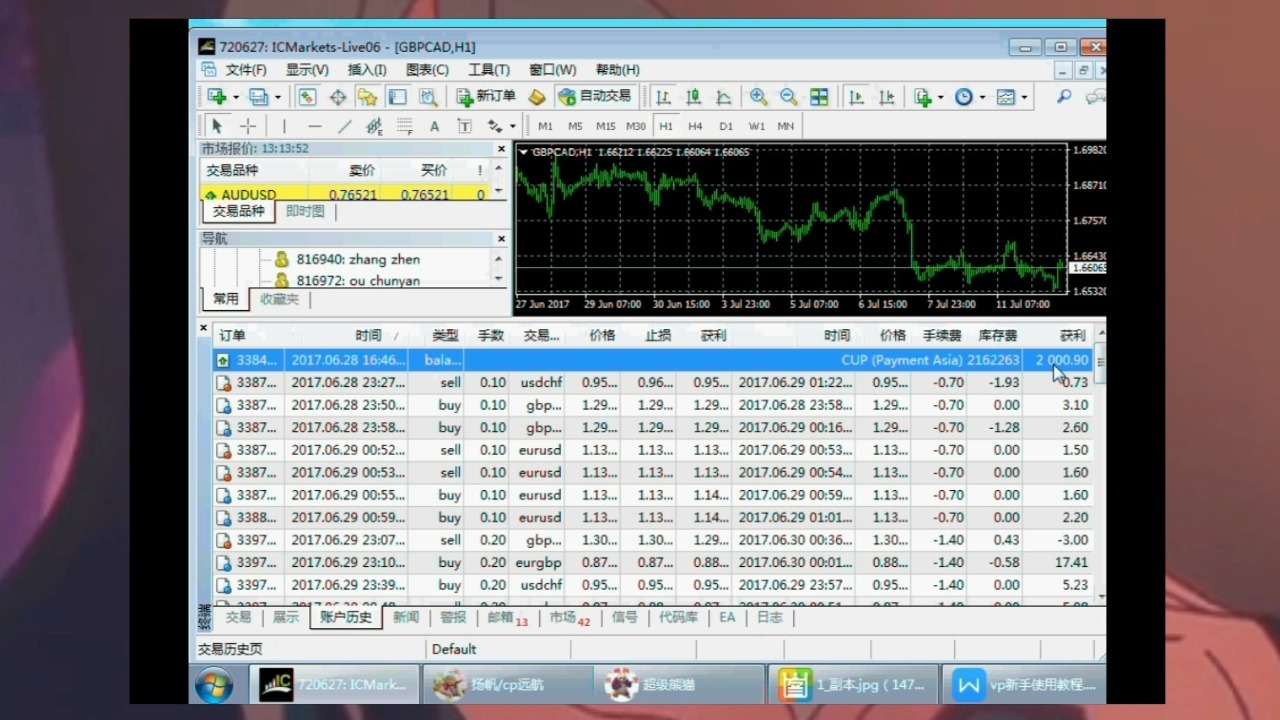The image size is (1280, 720).
Task: Select the trendline drawing tool
Action: [344, 126]
